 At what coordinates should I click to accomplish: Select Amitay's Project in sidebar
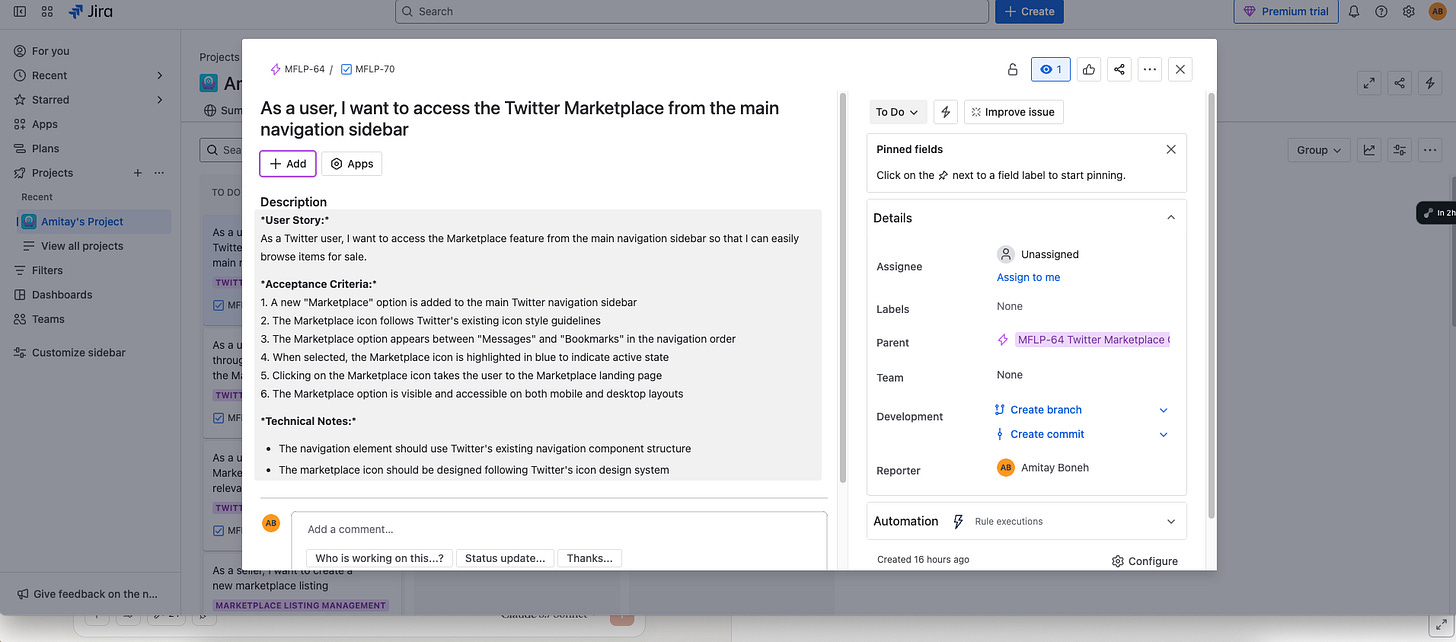pos(93,221)
